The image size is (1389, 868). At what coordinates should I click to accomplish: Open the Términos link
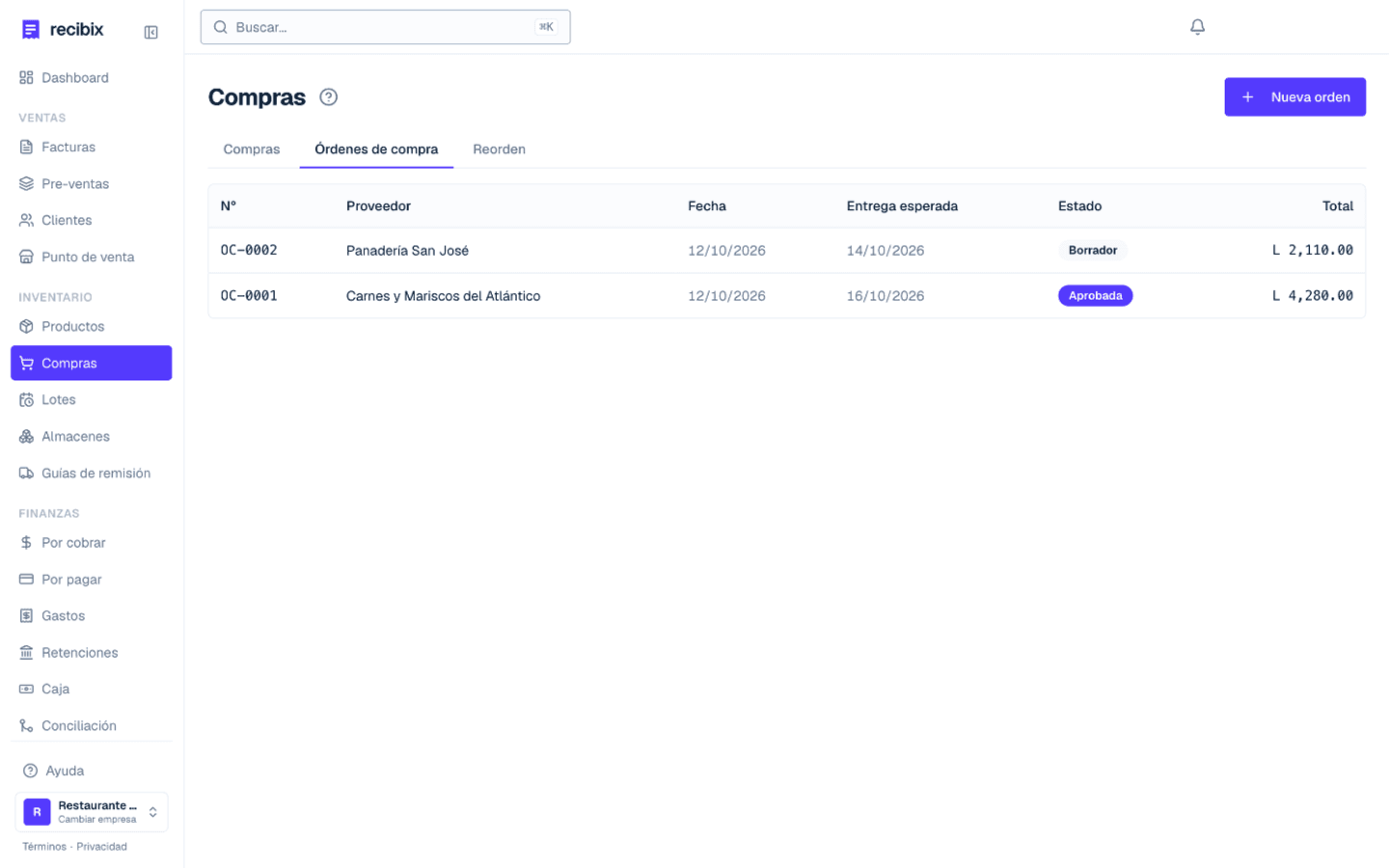[44, 847]
